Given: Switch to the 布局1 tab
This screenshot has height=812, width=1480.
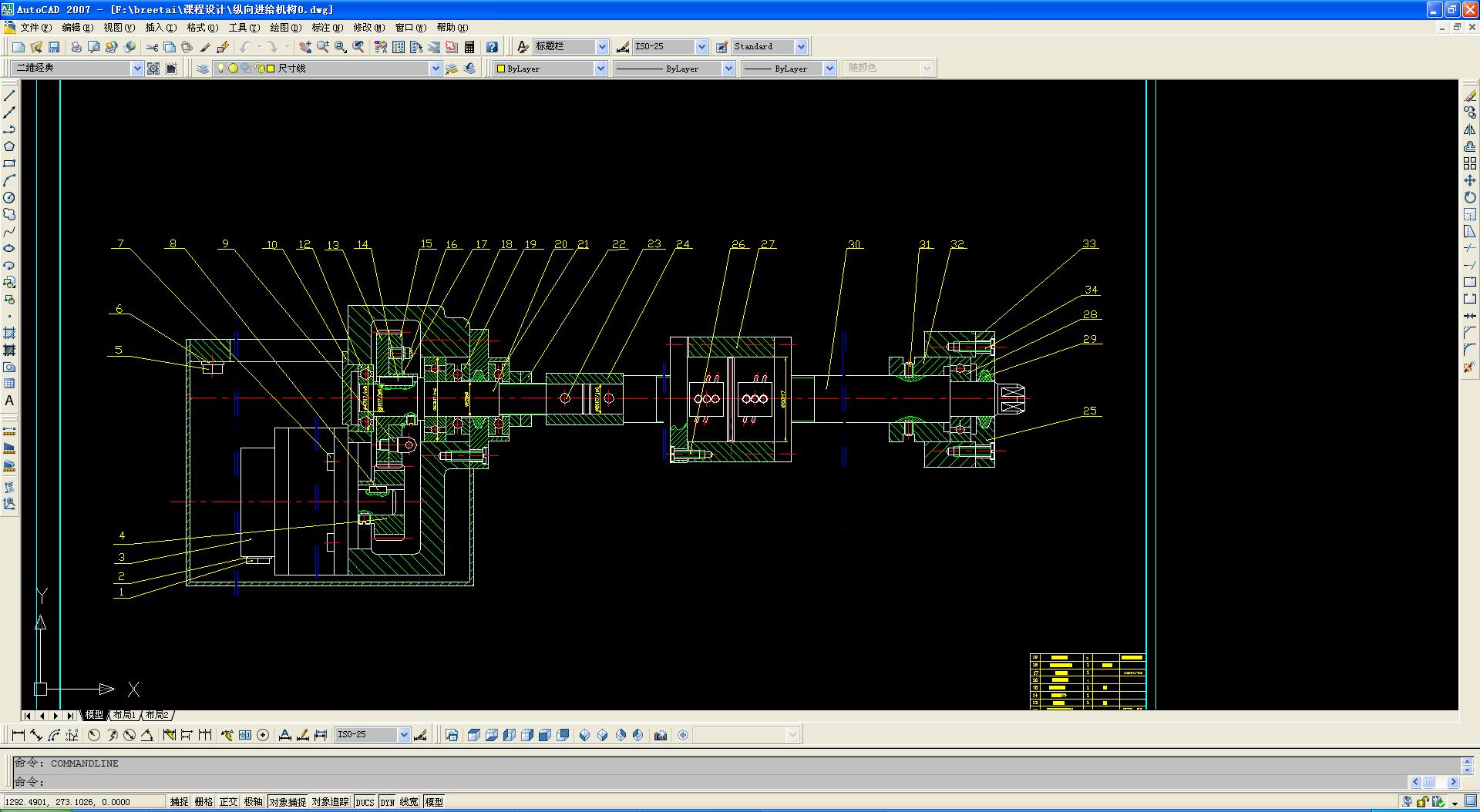Looking at the screenshot, I should 123,715.
